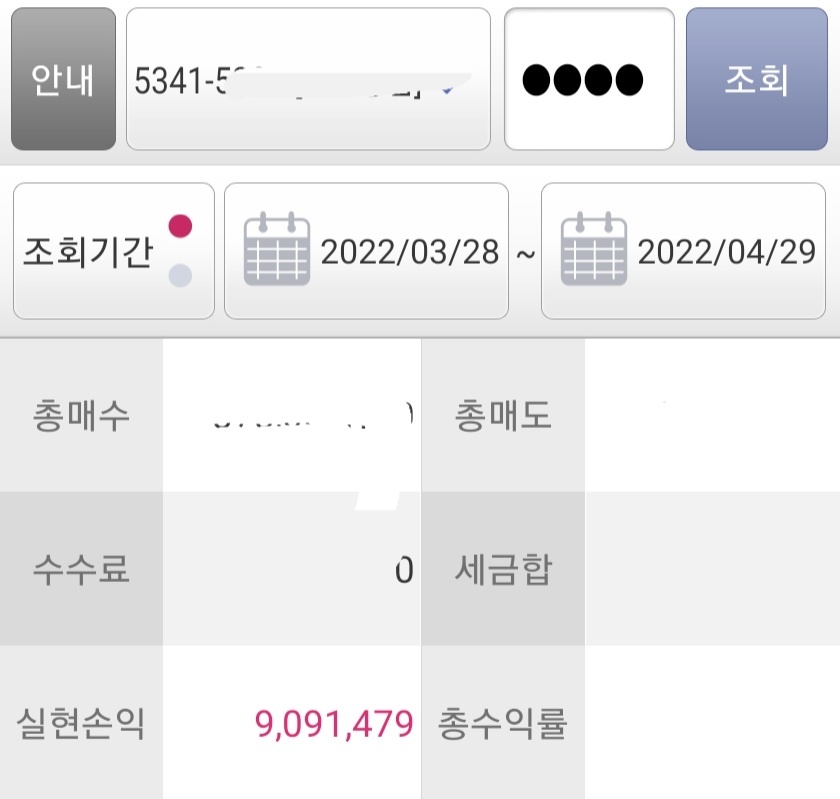Click the end date calendar icon
Screen dimensions: 840x799
pos(593,251)
